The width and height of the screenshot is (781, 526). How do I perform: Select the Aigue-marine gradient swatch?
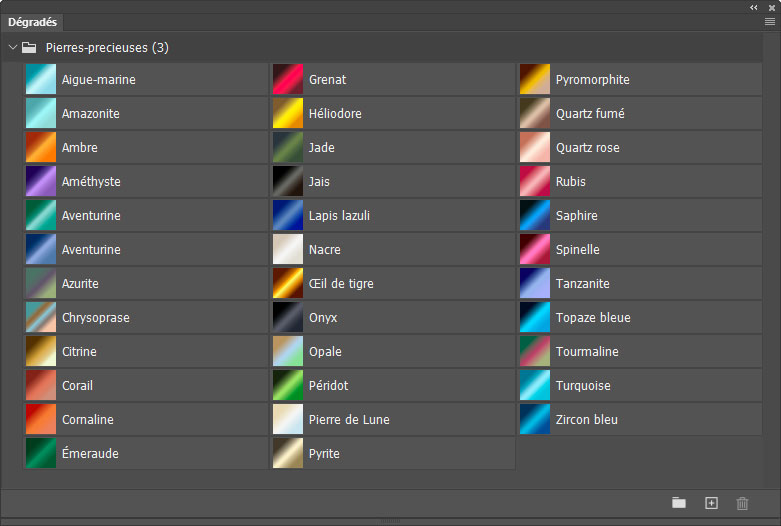(41, 80)
